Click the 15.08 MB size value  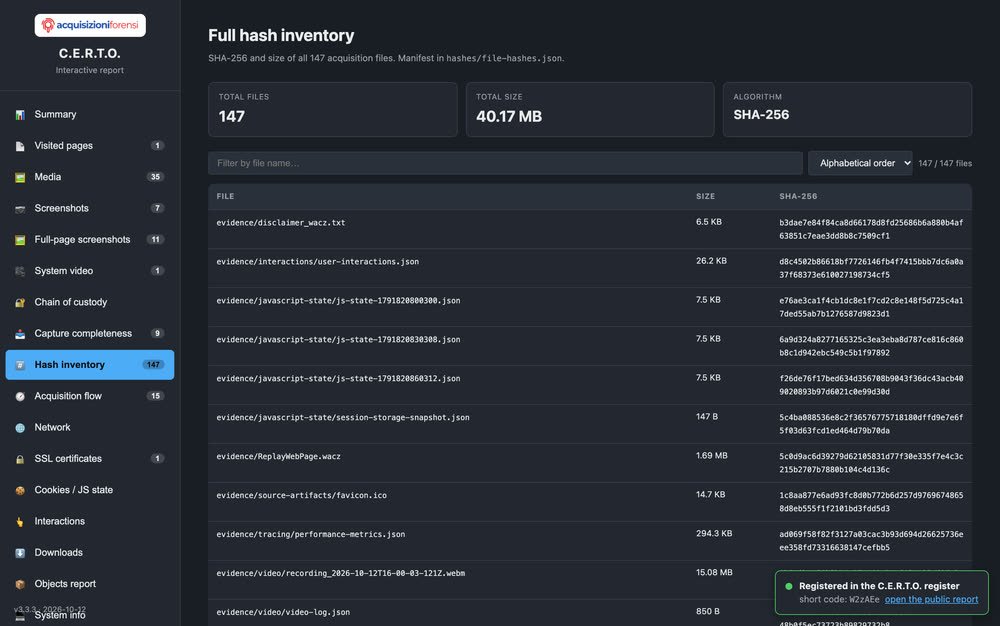tap(714, 572)
